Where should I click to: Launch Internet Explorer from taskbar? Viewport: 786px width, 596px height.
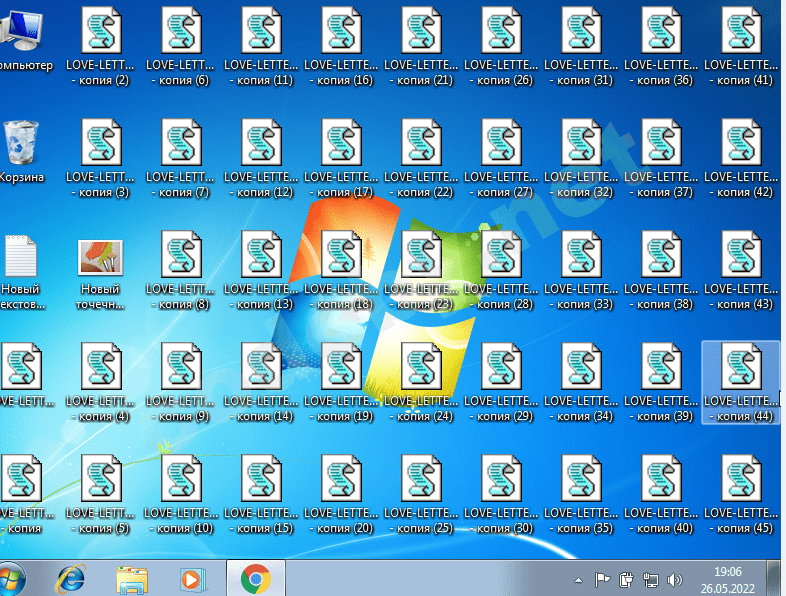[71, 579]
